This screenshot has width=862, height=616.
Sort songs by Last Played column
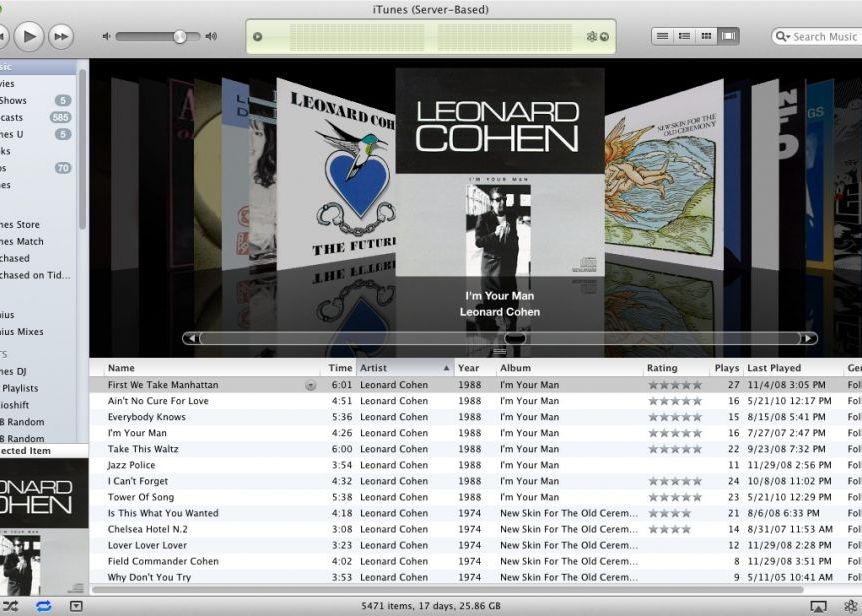coord(790,368)
